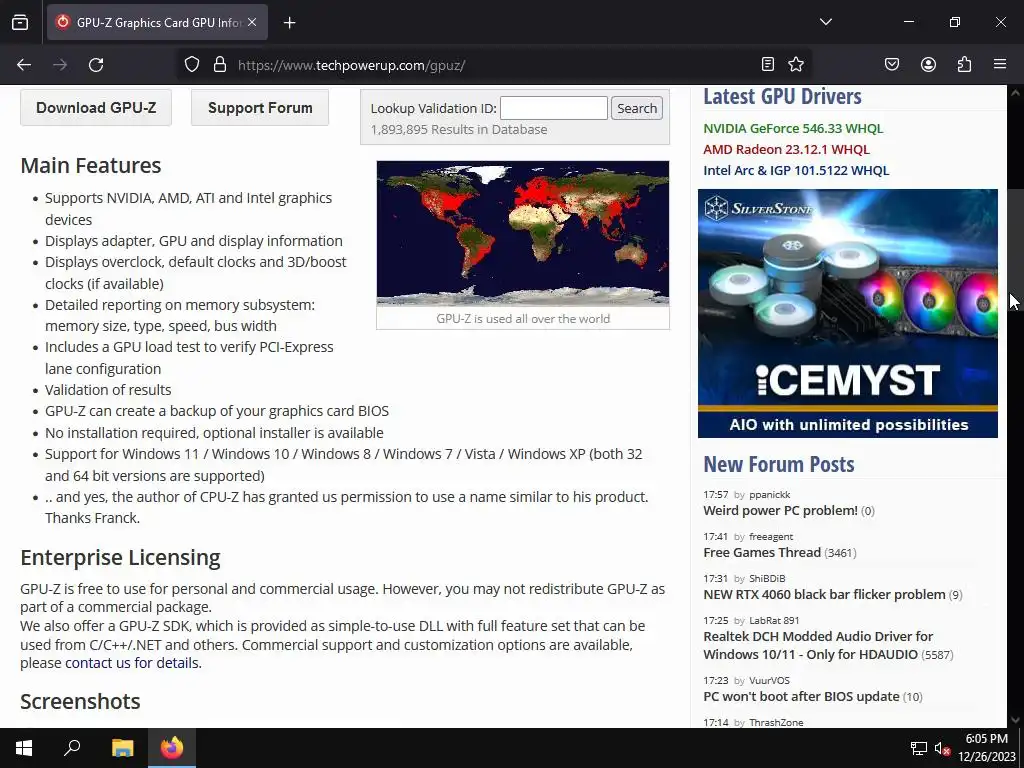Click the Validation of results bullet

[x=108, y=390]
